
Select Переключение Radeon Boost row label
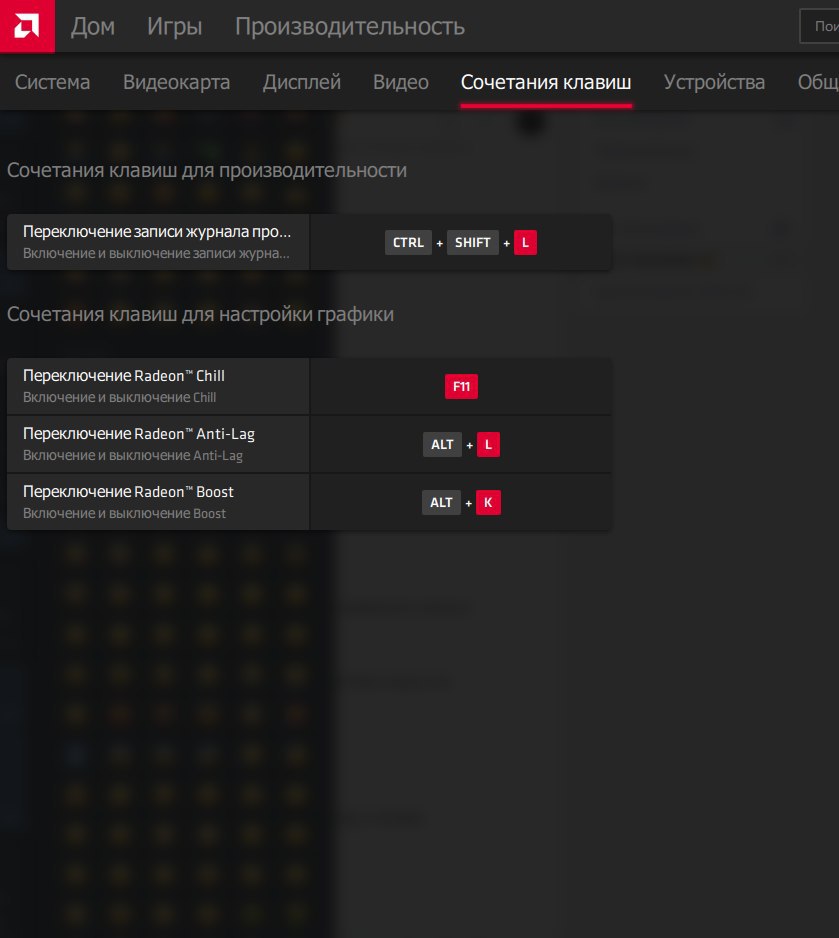pos(128,492)
